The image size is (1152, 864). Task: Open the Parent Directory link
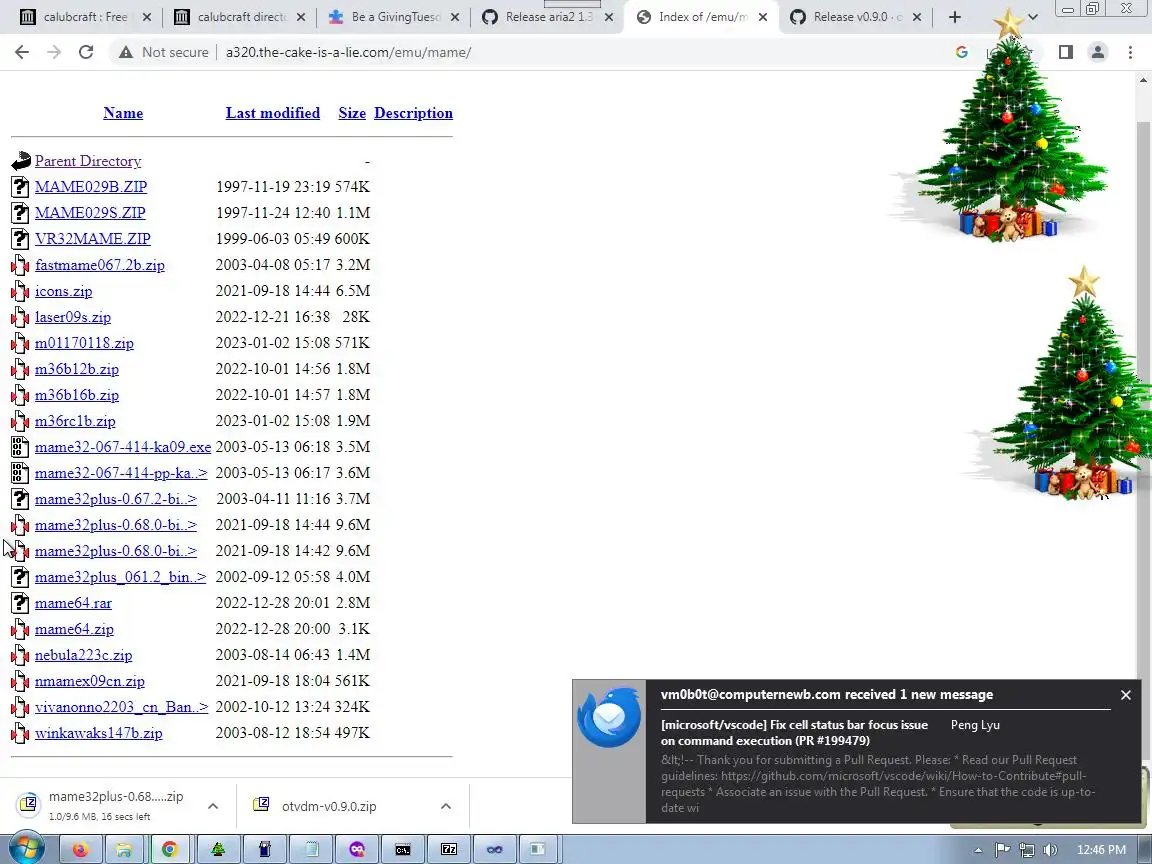[88, 161]
